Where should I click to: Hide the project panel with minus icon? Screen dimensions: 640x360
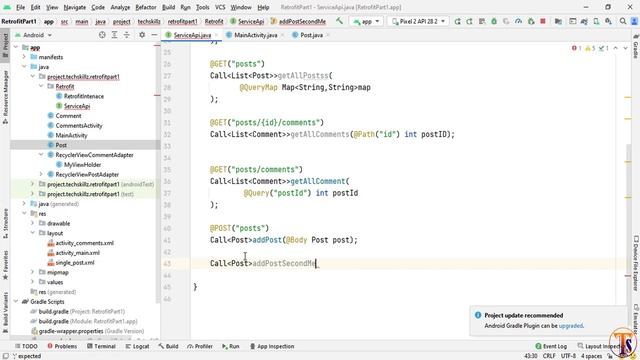pos(154,35)
